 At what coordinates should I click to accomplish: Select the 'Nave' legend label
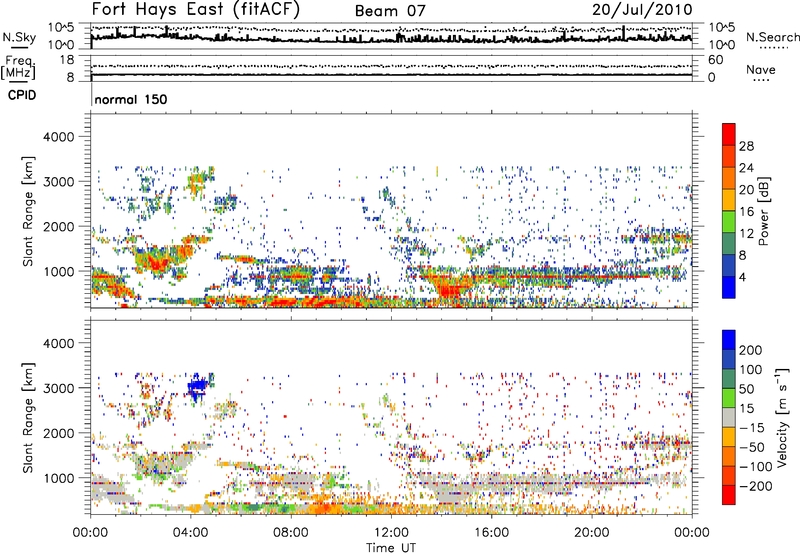coord(761,69)
